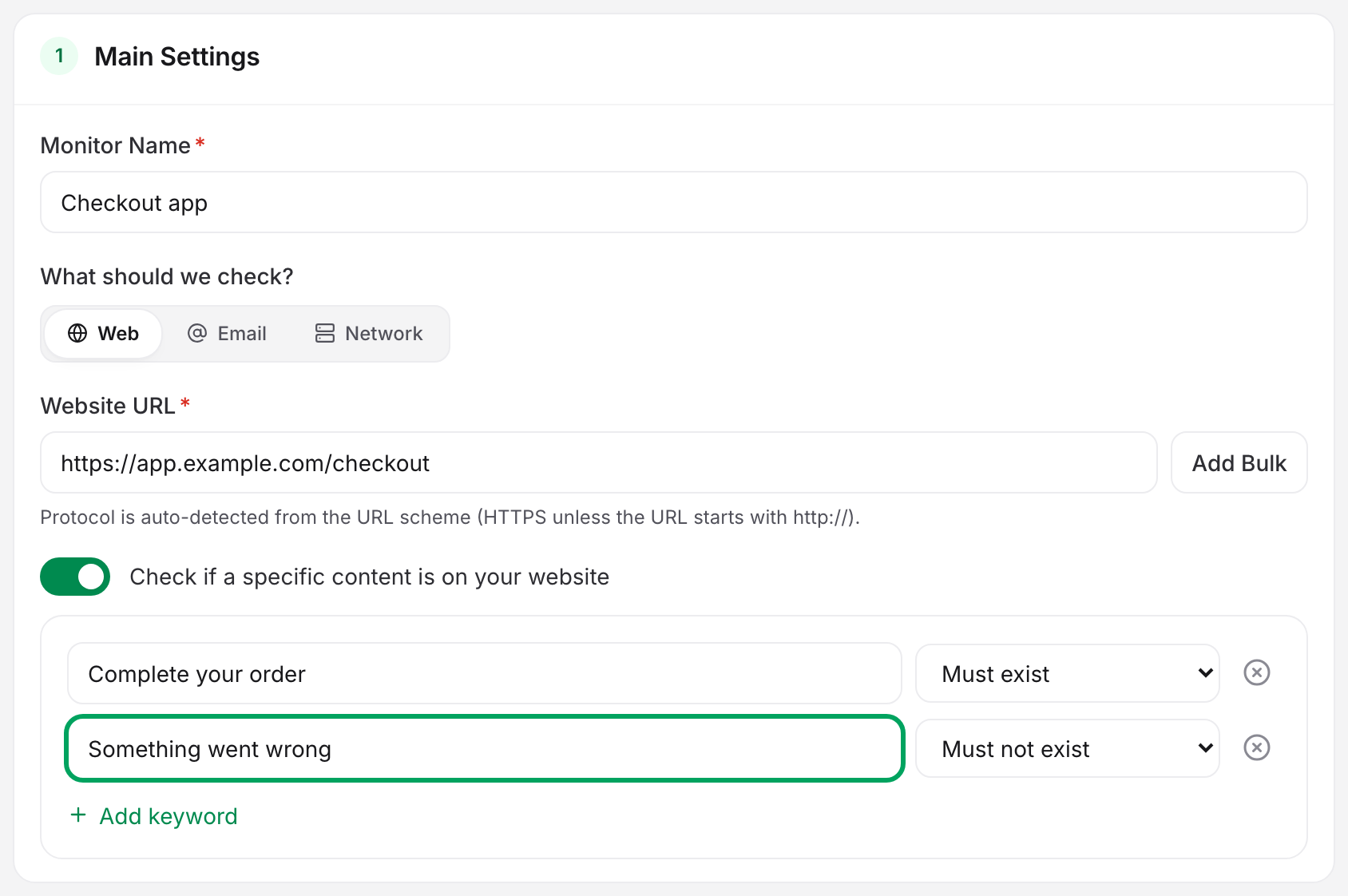Focus the Monitor Name input field
Screen dimensions: 1348x896
tap(674, 203)
